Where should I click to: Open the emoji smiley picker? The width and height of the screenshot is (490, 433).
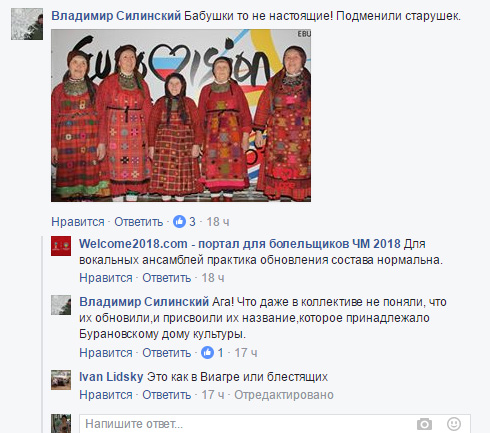(454, 424)
